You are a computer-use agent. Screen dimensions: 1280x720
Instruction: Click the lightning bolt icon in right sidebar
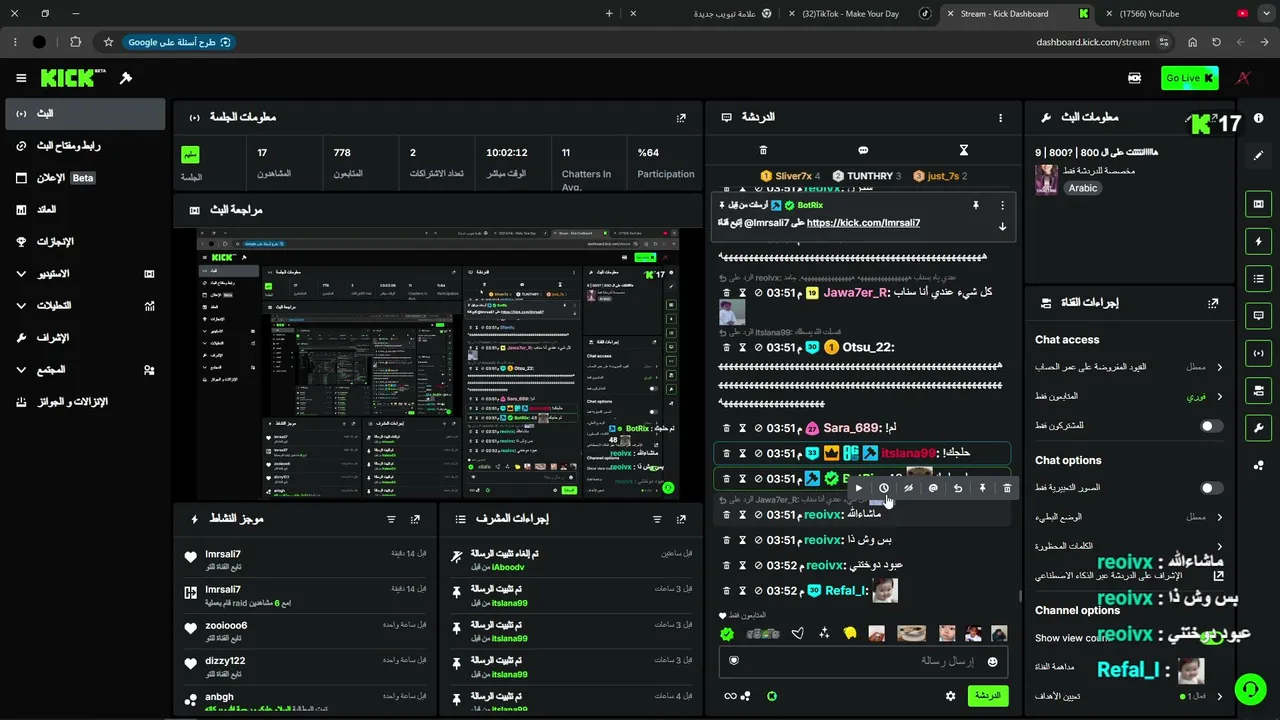click(1259, 241)
